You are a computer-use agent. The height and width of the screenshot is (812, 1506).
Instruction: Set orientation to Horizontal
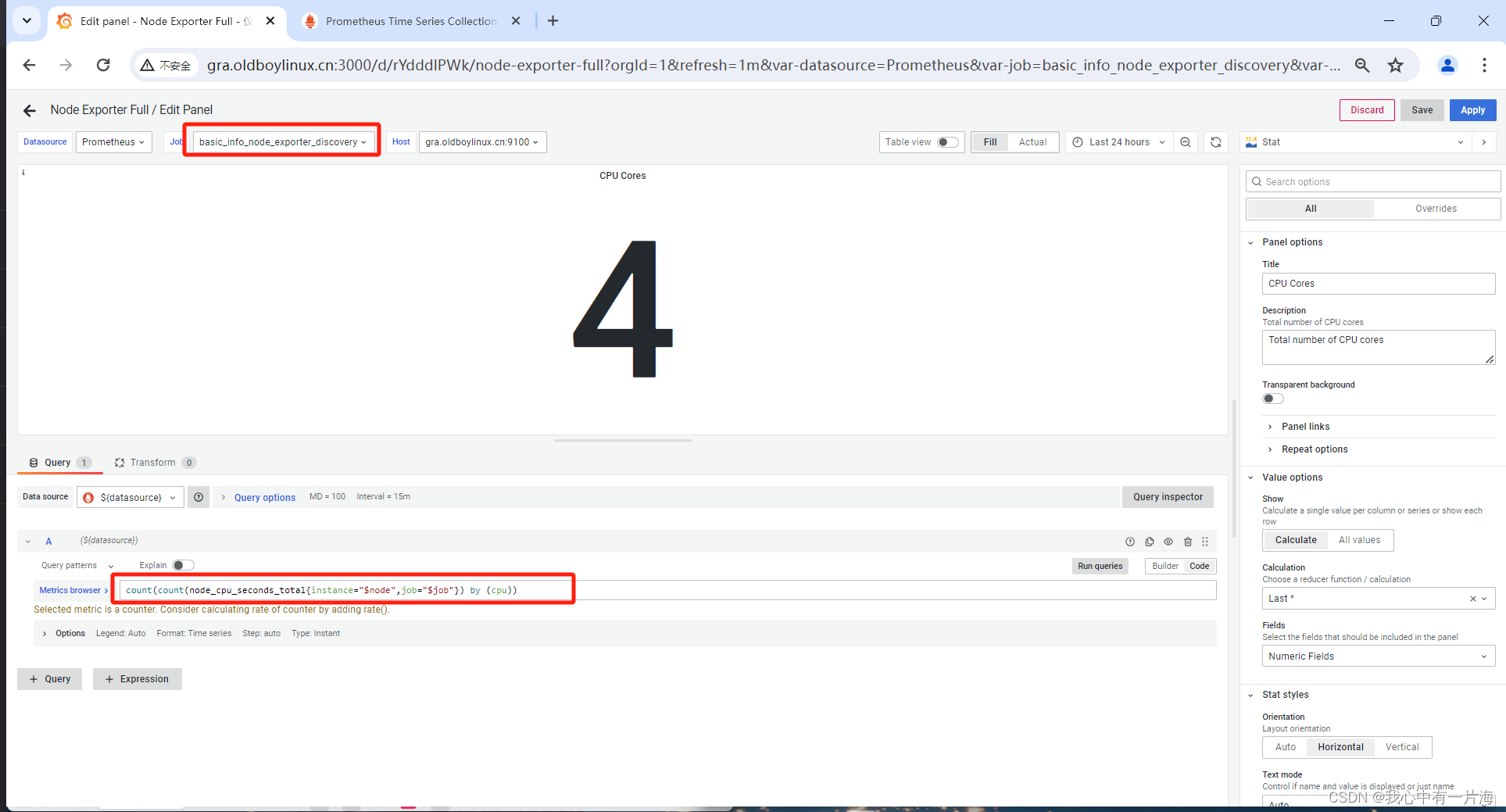1340,747
